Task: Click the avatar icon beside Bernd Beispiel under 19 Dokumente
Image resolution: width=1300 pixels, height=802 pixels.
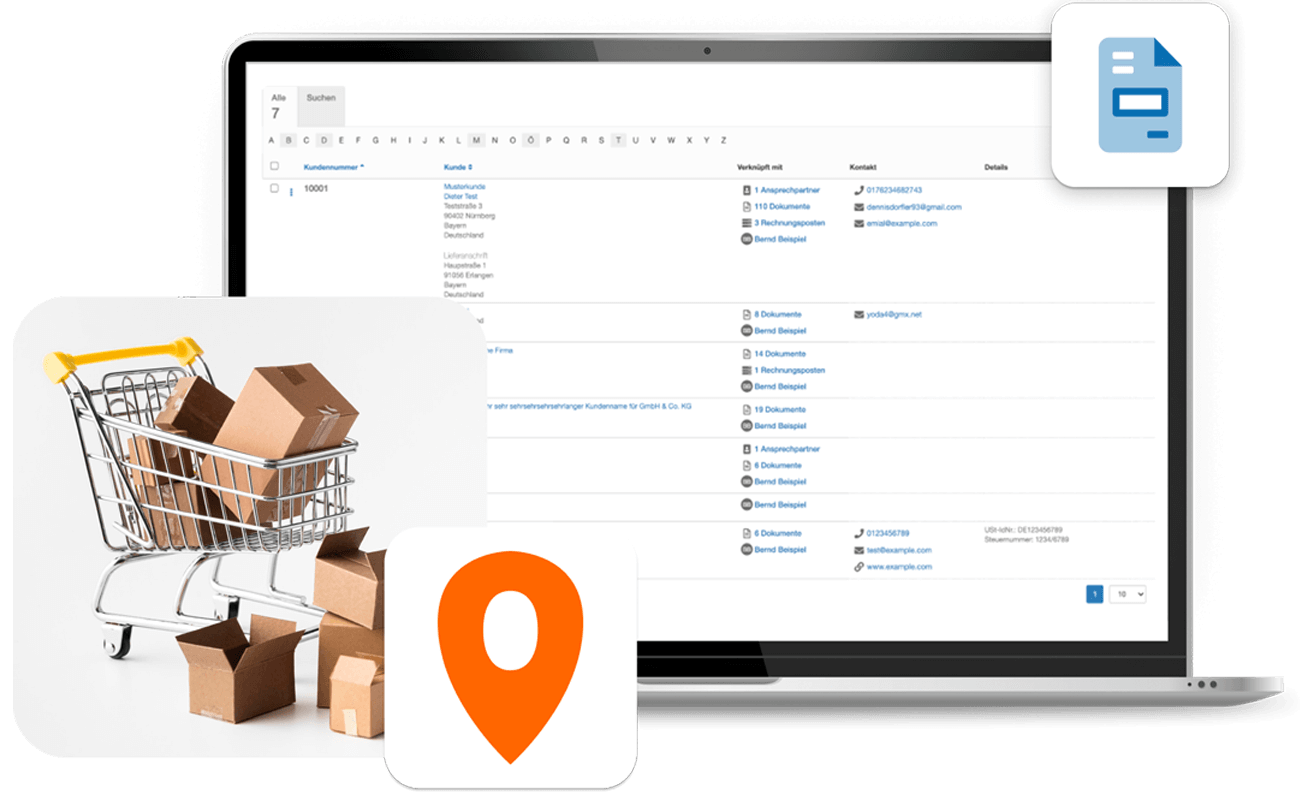Action: tap(746, 426)
